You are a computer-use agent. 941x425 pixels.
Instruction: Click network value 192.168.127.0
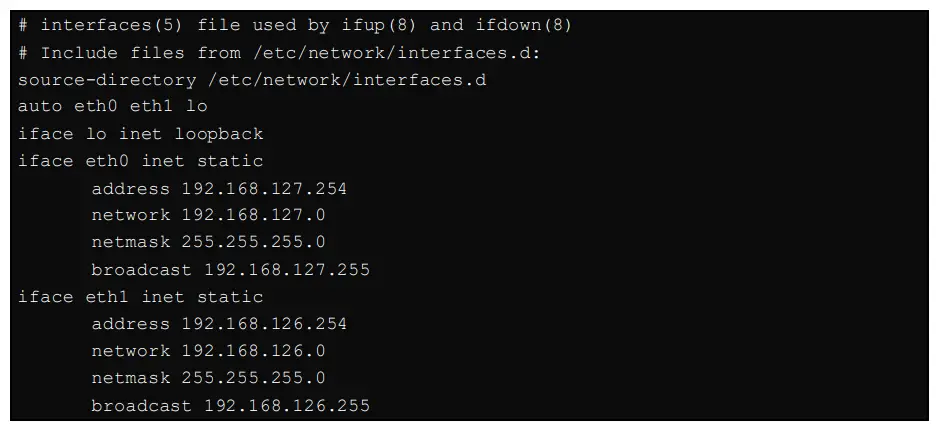pos(253,215)
